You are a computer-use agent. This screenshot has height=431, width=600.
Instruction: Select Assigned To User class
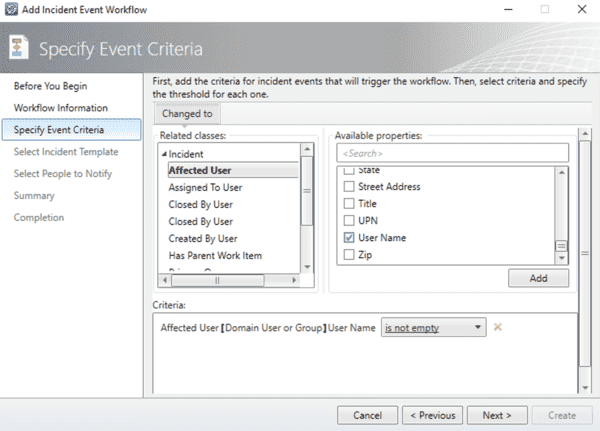click(205, 188)
